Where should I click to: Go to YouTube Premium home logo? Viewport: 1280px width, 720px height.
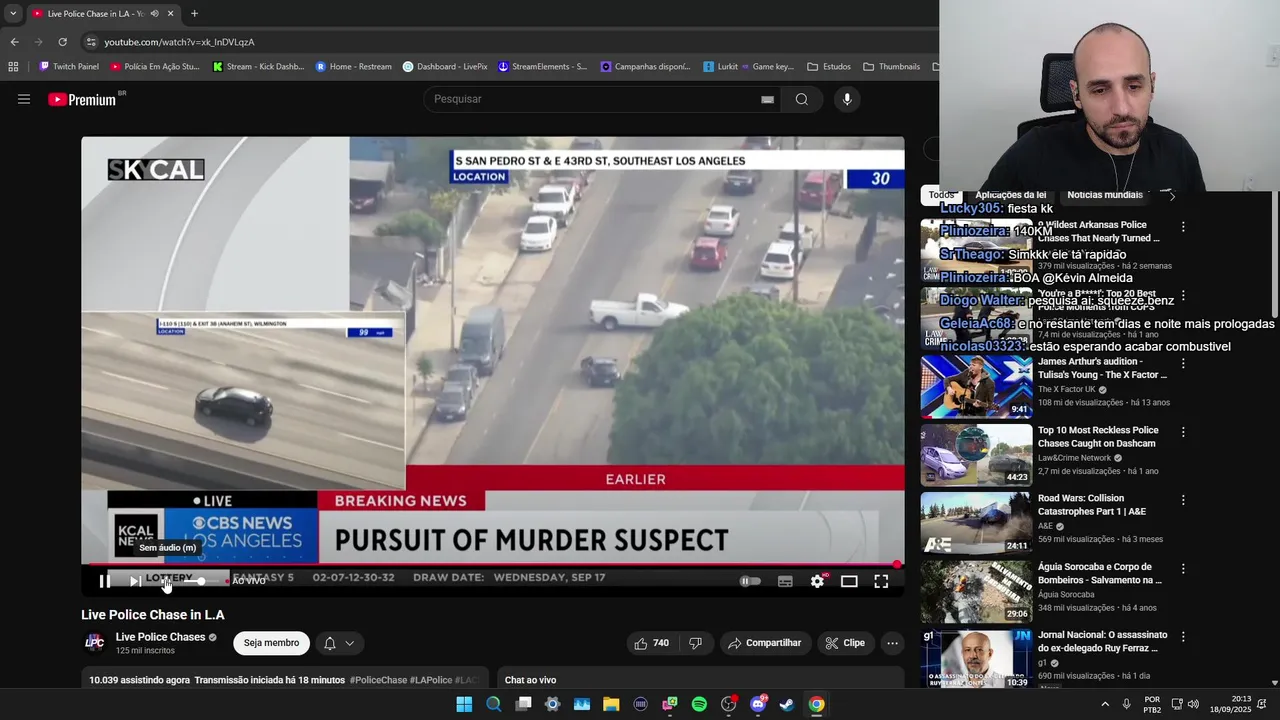pos(82,99)
